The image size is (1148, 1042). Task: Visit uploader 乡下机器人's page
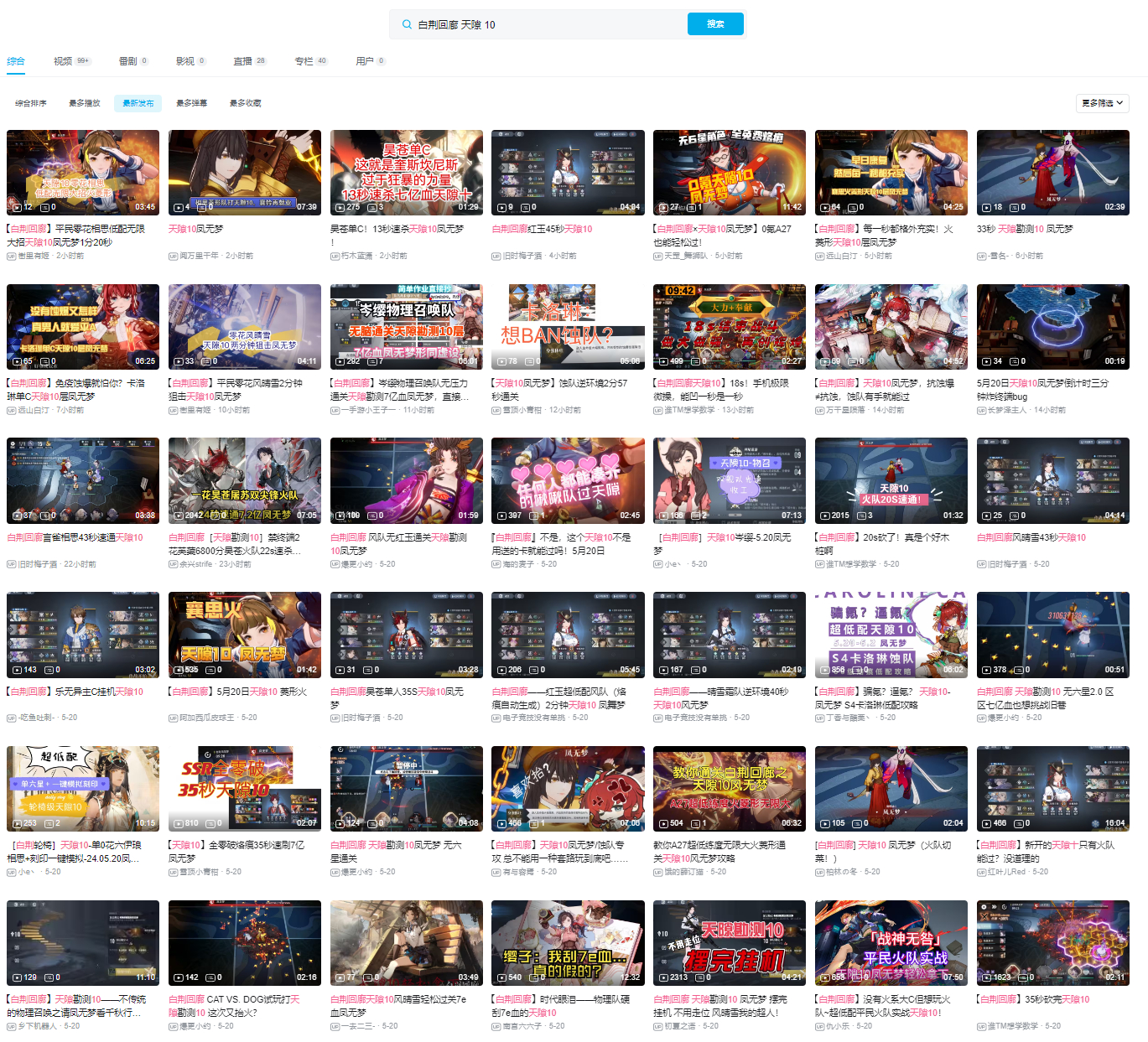coord(38,1026)
